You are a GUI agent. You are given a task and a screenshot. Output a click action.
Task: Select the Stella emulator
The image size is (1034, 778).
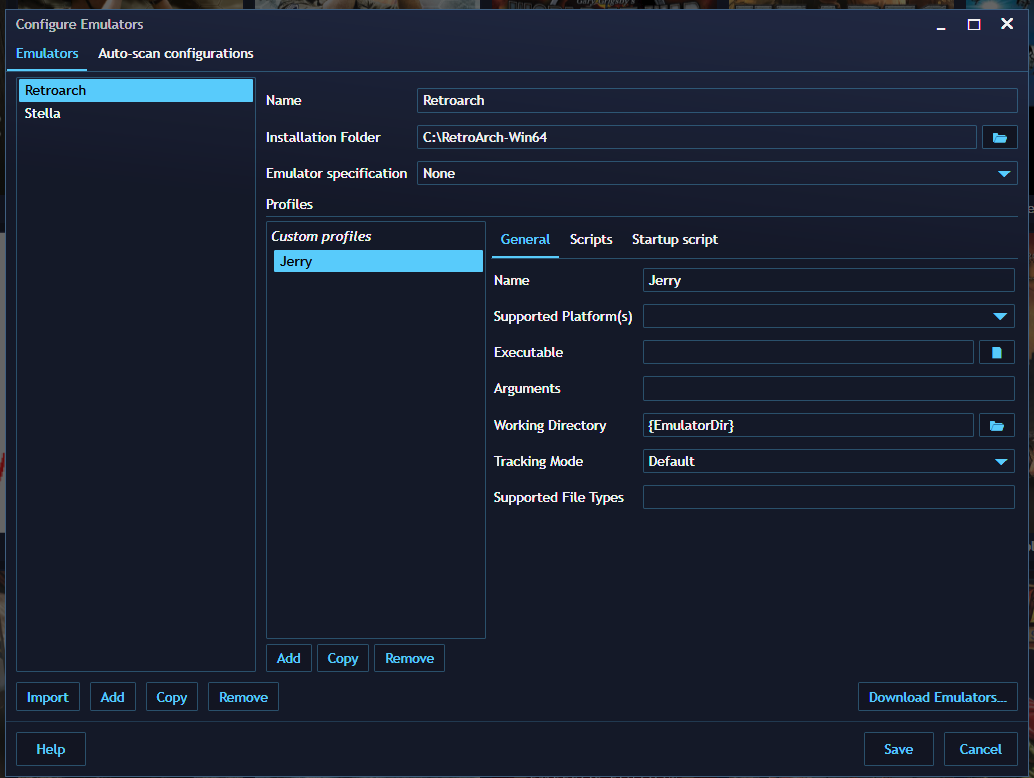click(42, 113)
